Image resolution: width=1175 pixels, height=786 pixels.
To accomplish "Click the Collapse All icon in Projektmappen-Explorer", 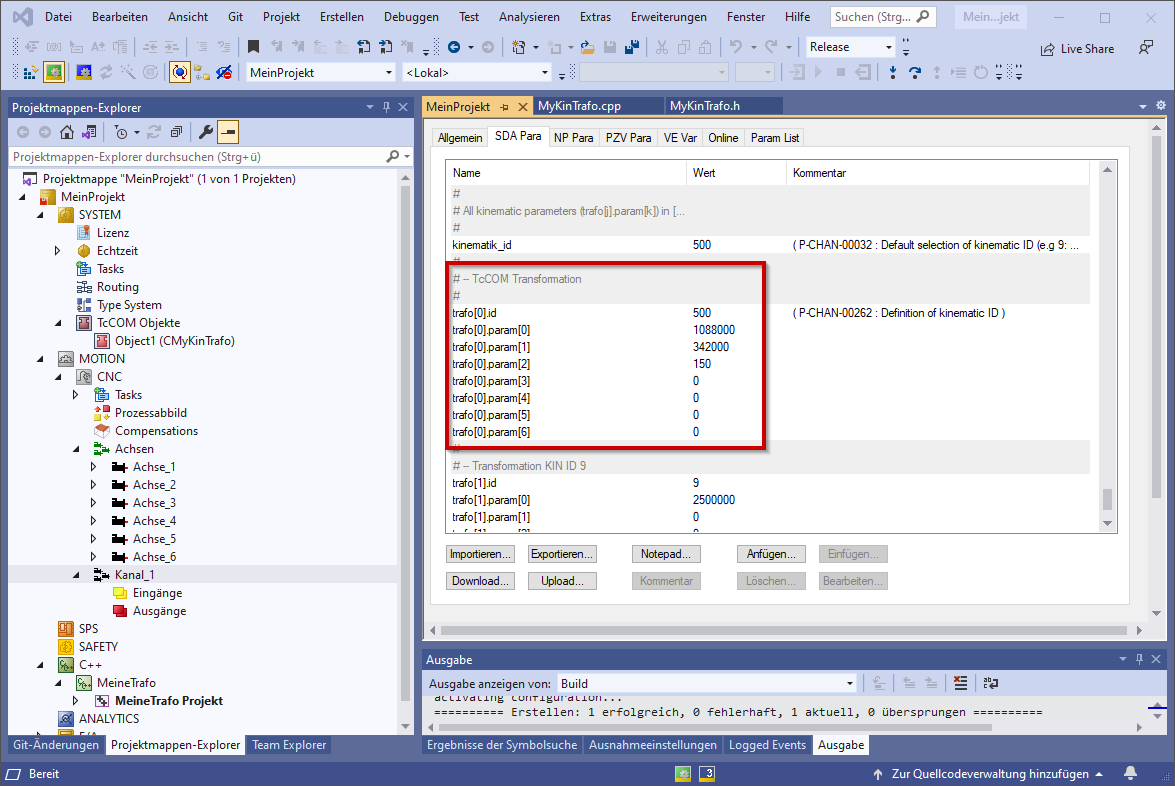I will pyautogui.click(x=176, y=133).
